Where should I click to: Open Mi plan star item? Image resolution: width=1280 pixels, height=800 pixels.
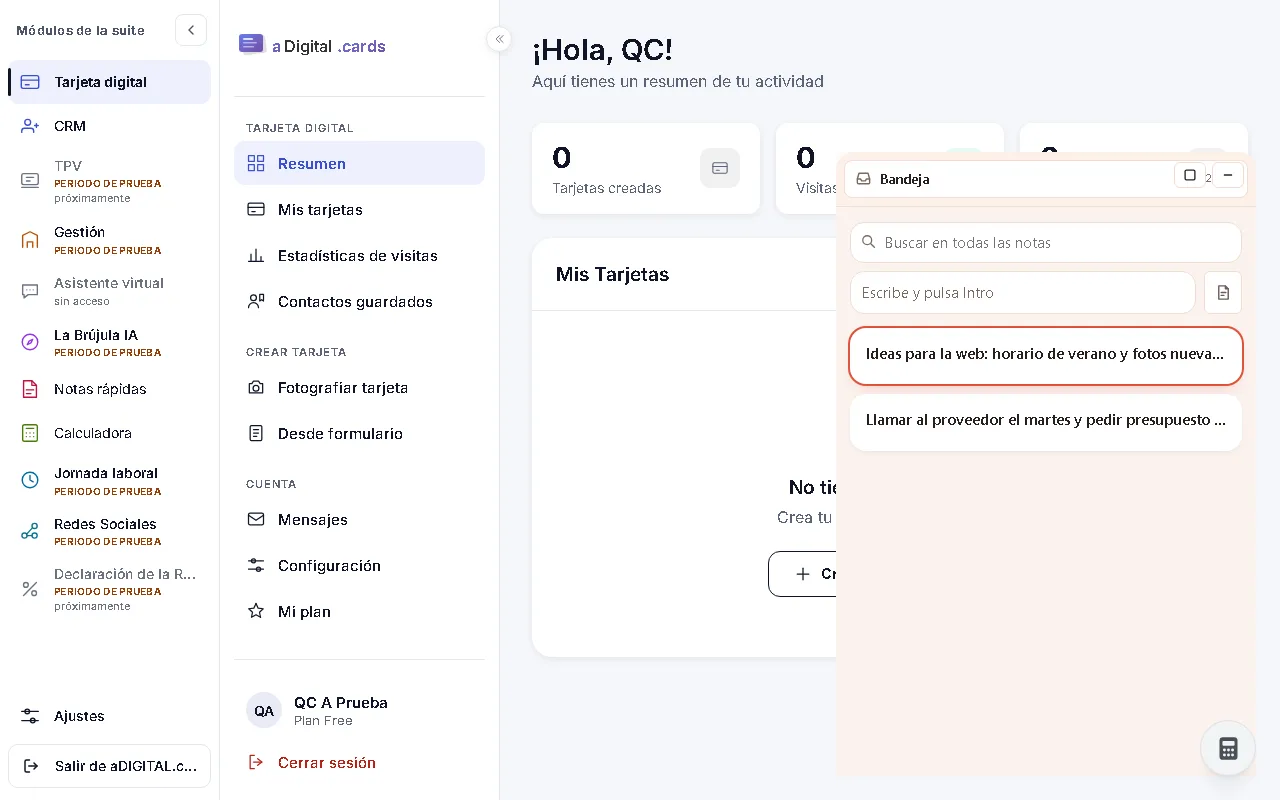(x=359, y=611)
